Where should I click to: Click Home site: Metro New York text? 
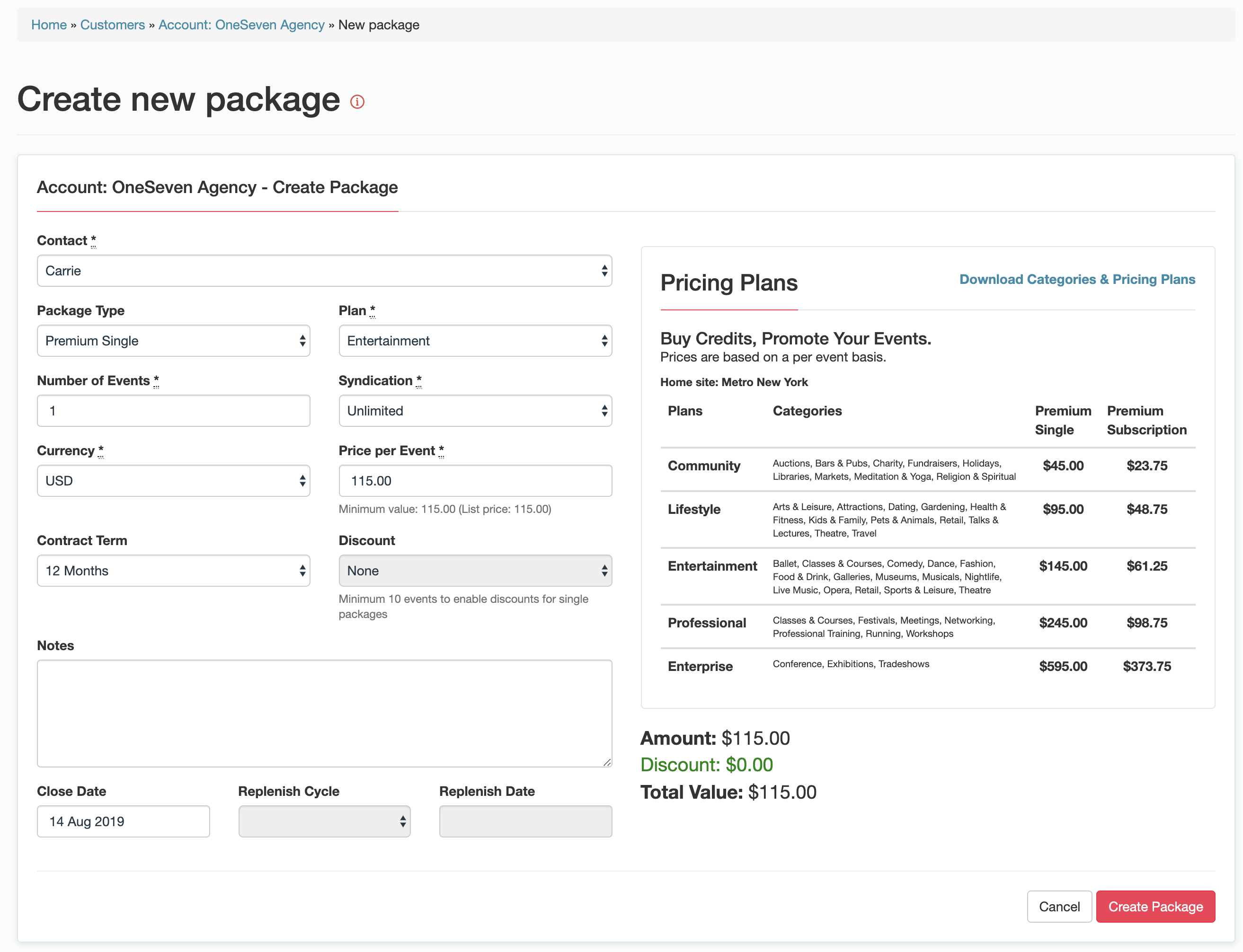(734, 382)
